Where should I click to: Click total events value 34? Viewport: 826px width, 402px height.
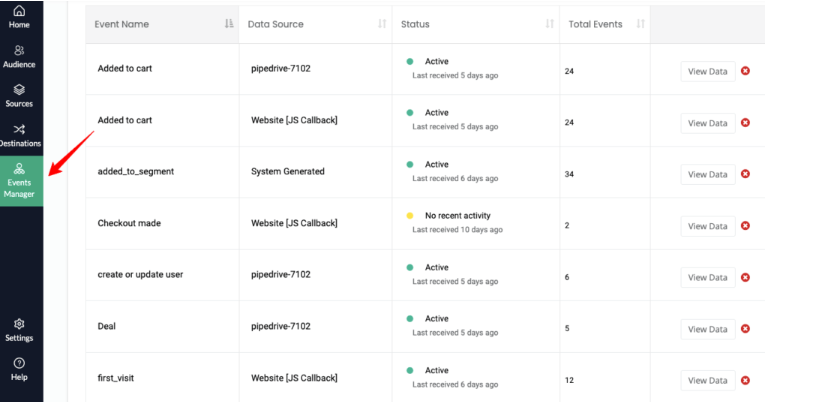point(569,174)
